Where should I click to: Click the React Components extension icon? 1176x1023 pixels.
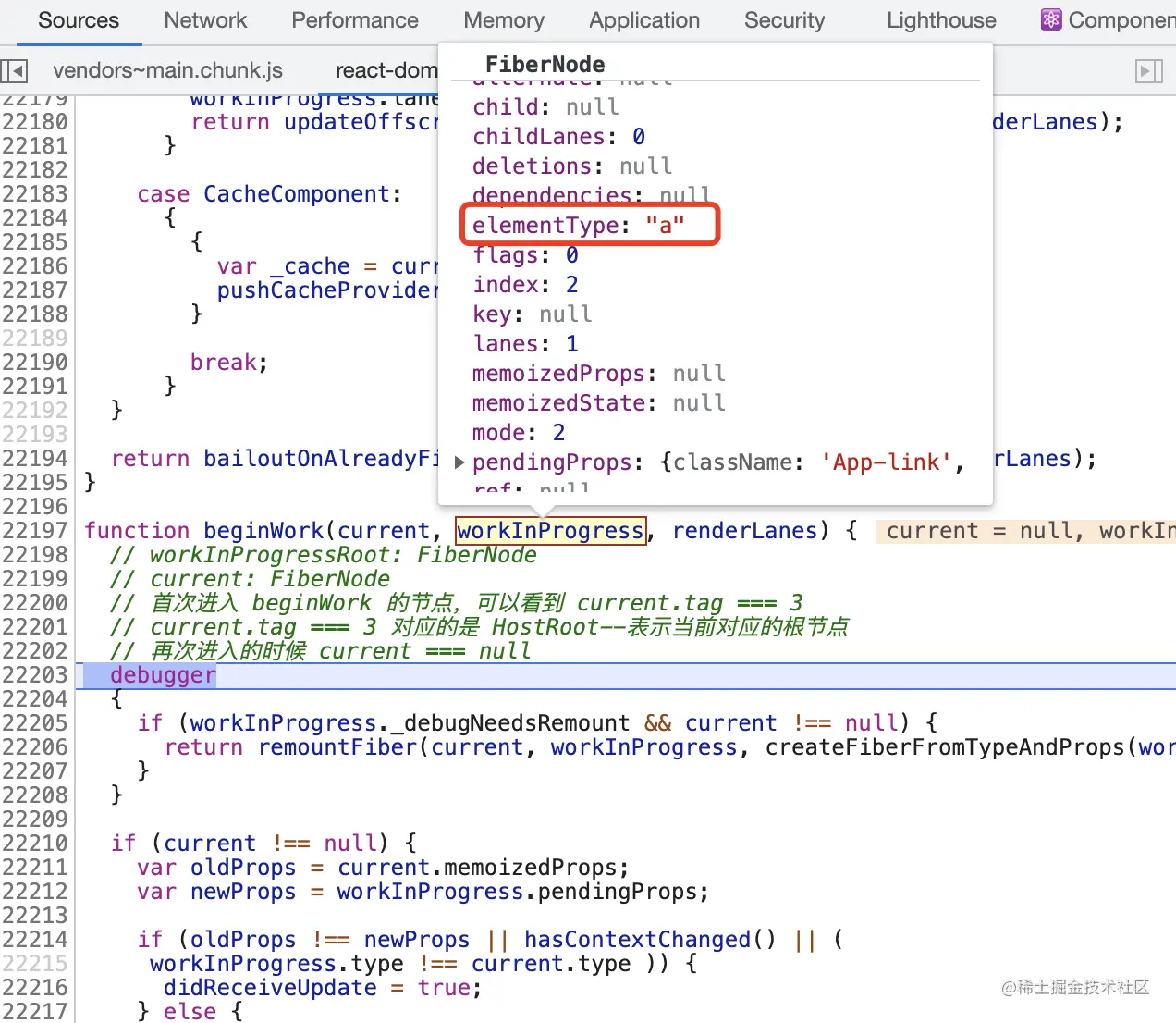pos(1051,19)
